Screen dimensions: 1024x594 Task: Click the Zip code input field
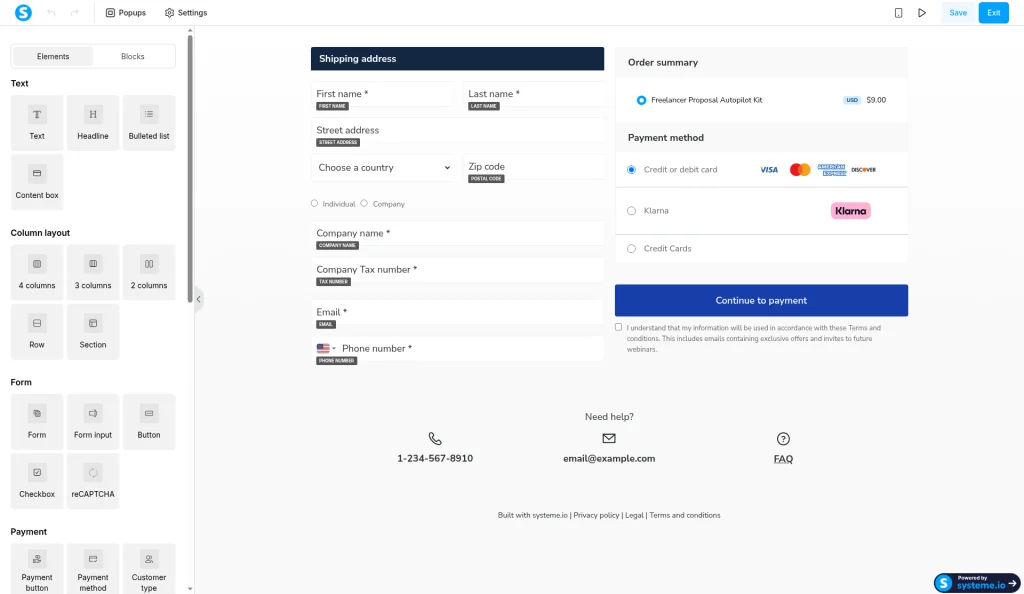tap(533, 167)
